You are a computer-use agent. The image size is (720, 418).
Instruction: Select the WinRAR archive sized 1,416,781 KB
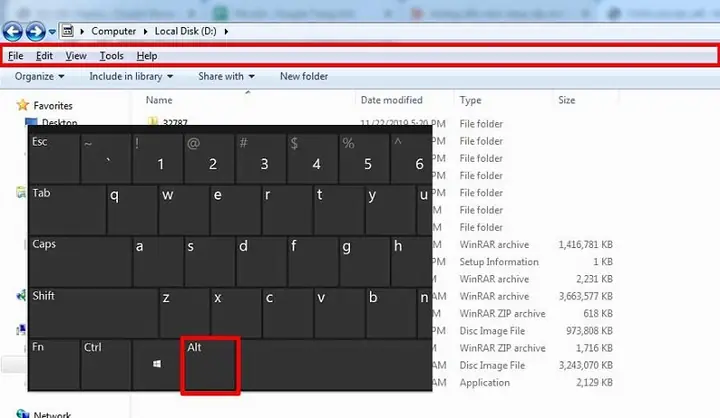(x=494, y=245)
